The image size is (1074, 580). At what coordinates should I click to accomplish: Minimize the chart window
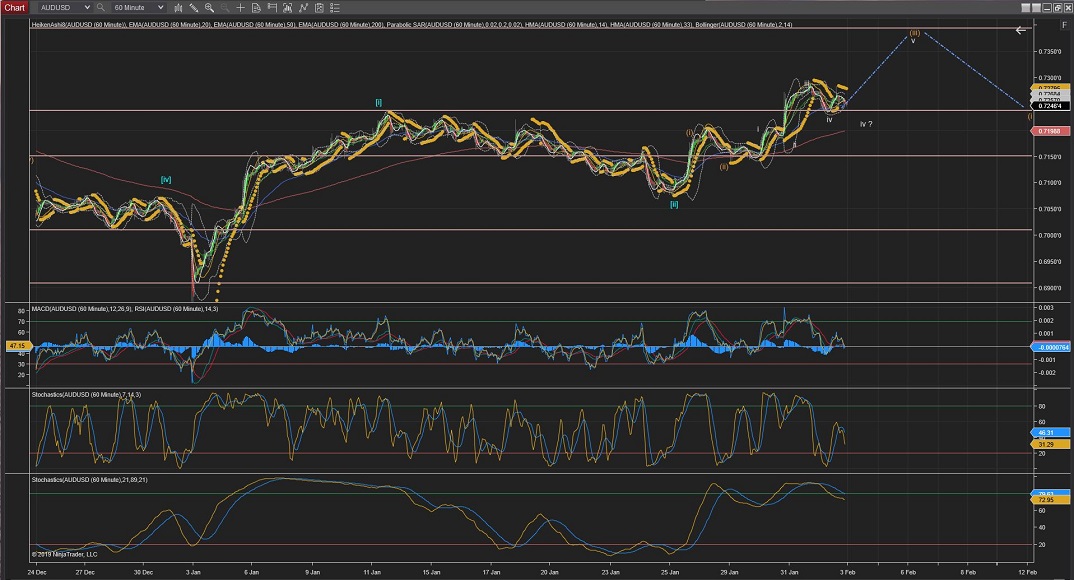click(x=1047, y=8)
